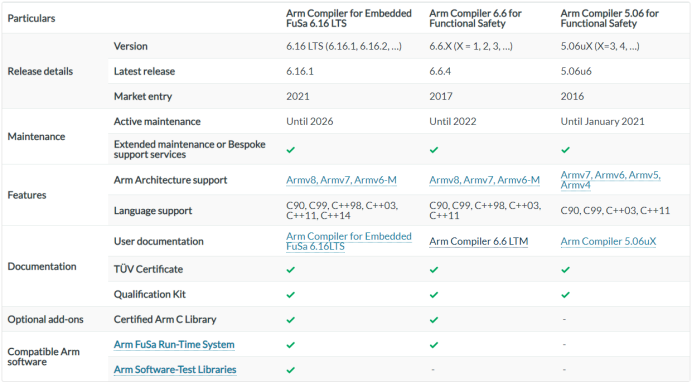Click Certified Arm C Library checkmark for Compiler 6.6
Image resolution: width=693 pixels, height=384 pixels.
pos(434,320)
